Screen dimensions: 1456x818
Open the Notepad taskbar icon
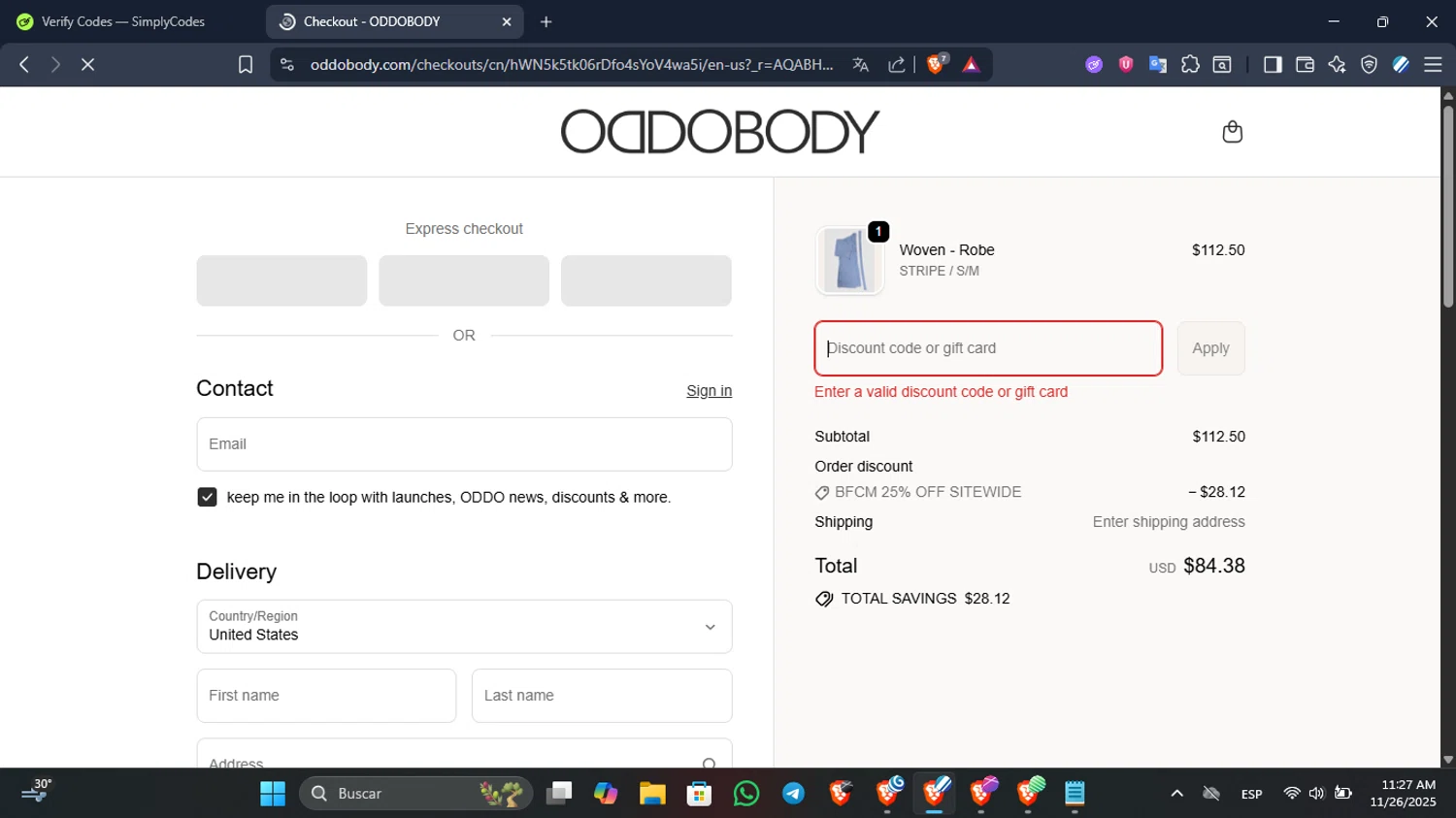[x=1075, y=794]
